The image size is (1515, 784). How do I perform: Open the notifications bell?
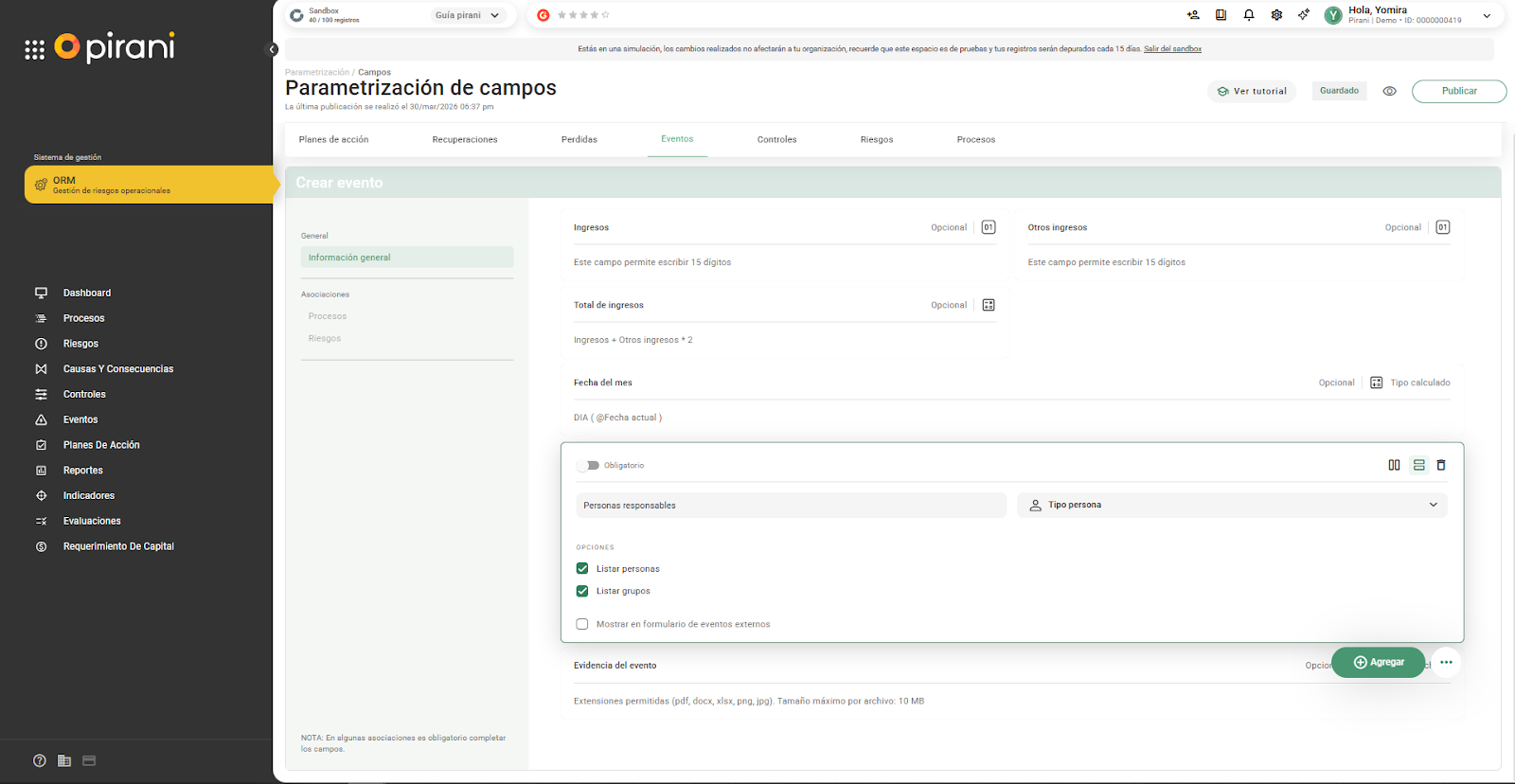coord(1249,15)
